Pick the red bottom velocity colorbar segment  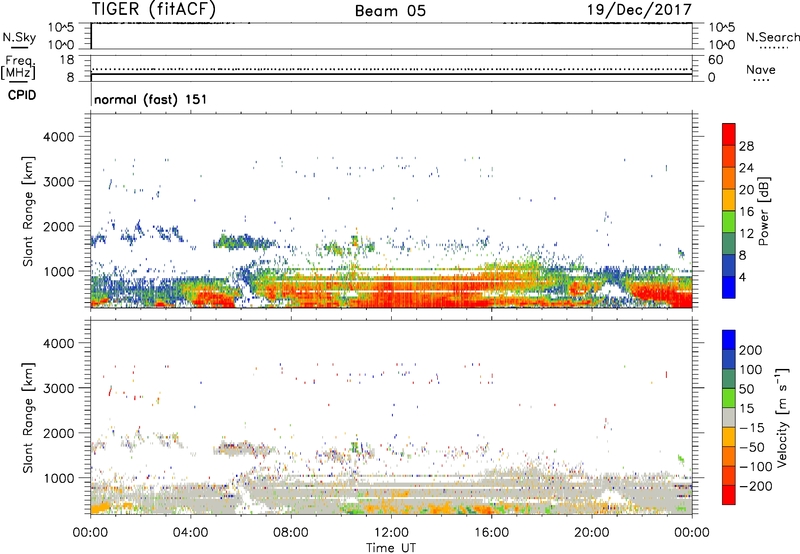729,495
